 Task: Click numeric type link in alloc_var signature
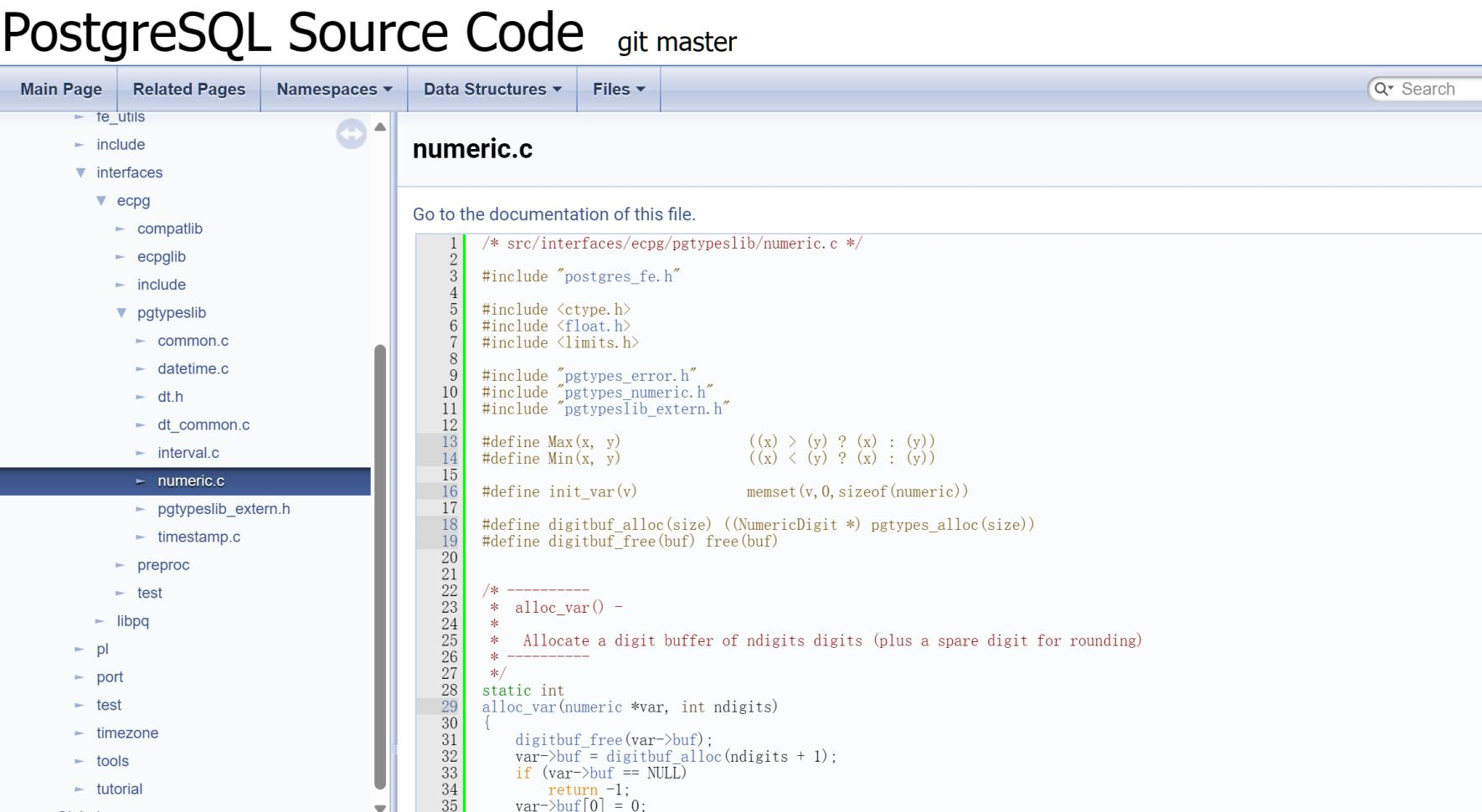coord(594,707)
